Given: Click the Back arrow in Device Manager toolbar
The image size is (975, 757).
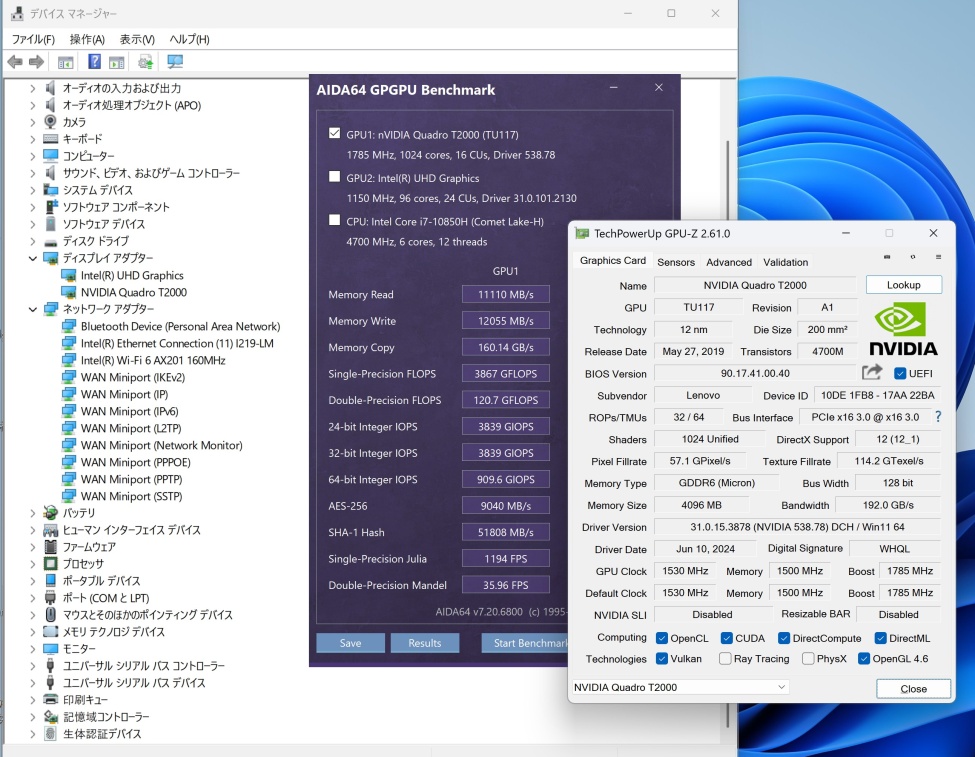Looking at the screenshot, I should [15, 62].
